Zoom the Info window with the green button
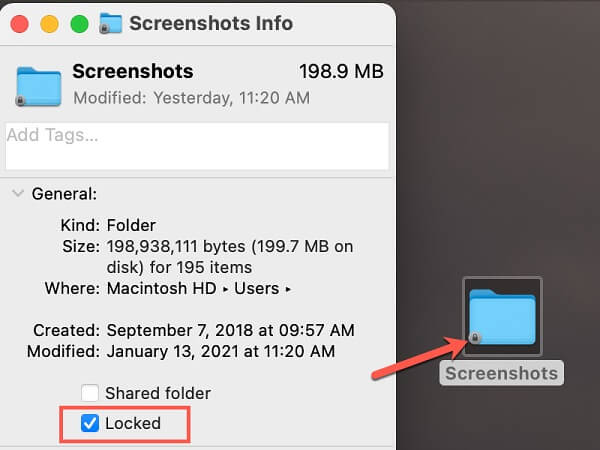This screenshot has width=600, height=450. tap(78, 23)
